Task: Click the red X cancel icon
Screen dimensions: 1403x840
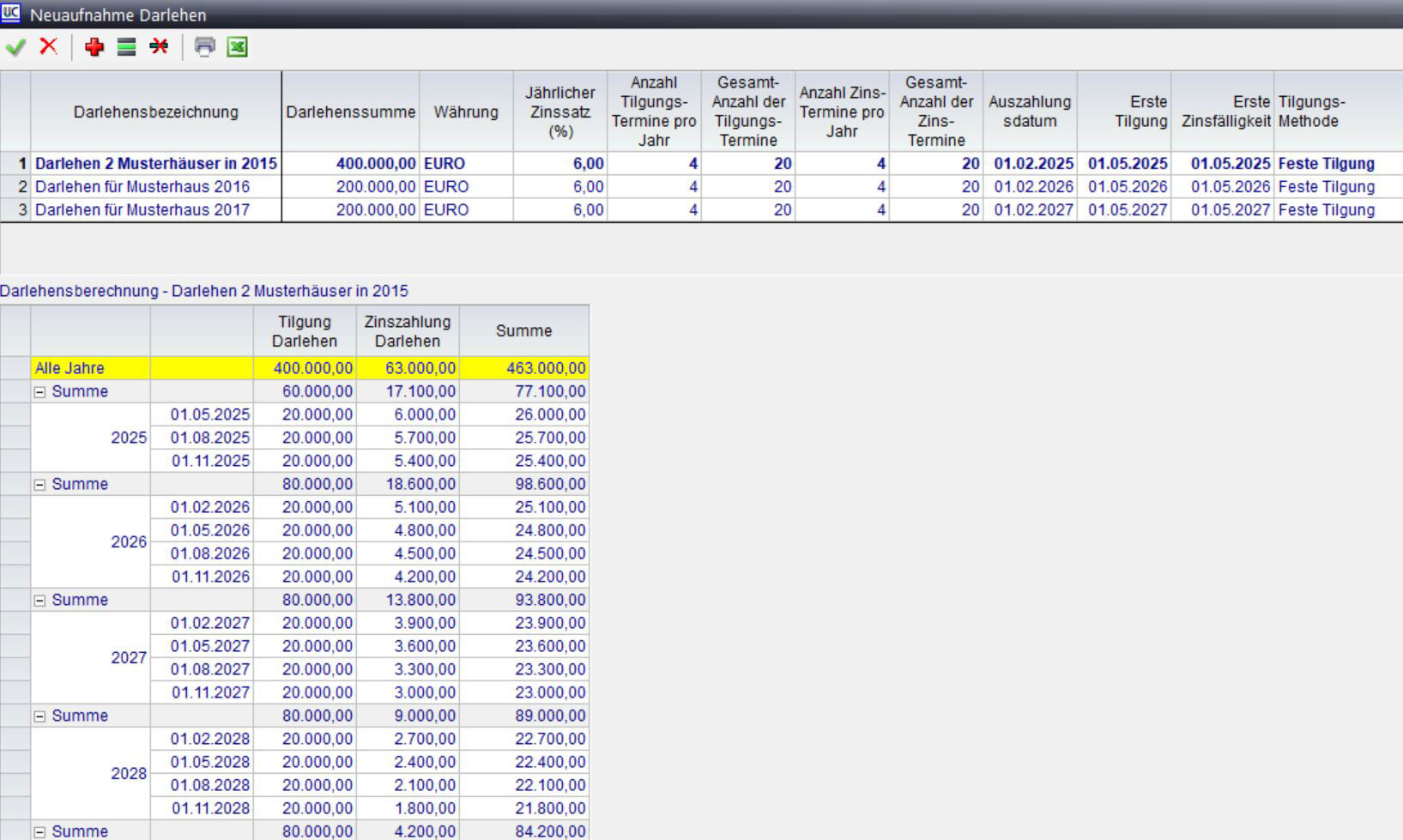Action: 49,46
